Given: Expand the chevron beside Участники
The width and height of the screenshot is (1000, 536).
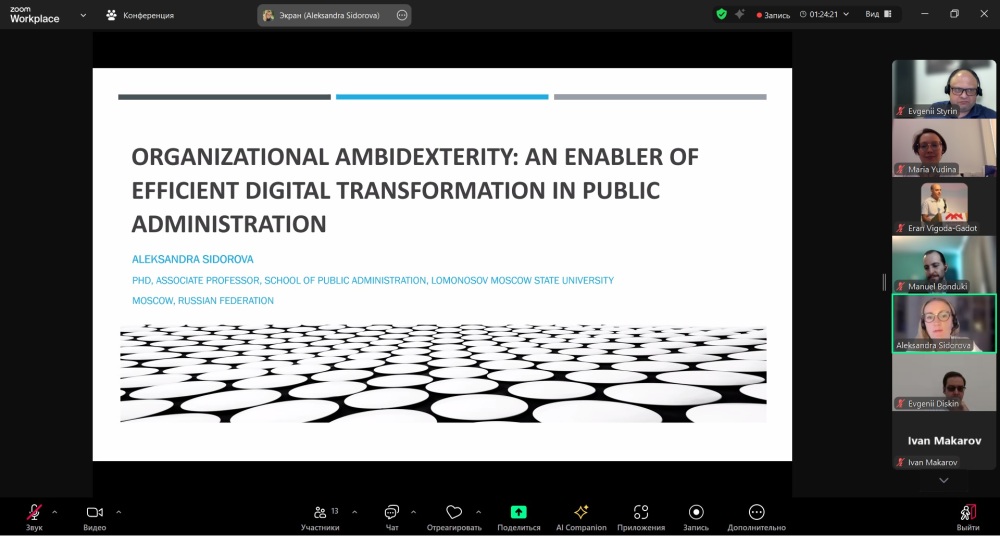Looking at the screenshot, I should pyautogui.click(x=355, y=512).
